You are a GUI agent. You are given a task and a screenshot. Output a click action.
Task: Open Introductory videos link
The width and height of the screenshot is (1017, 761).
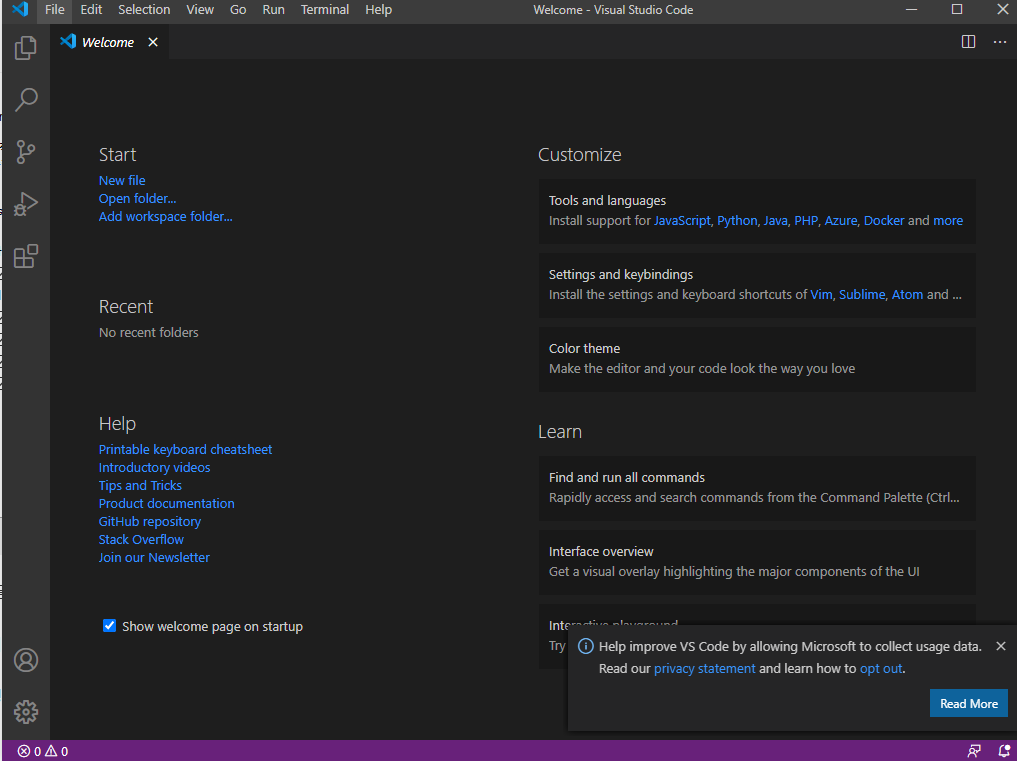[154, 468]
